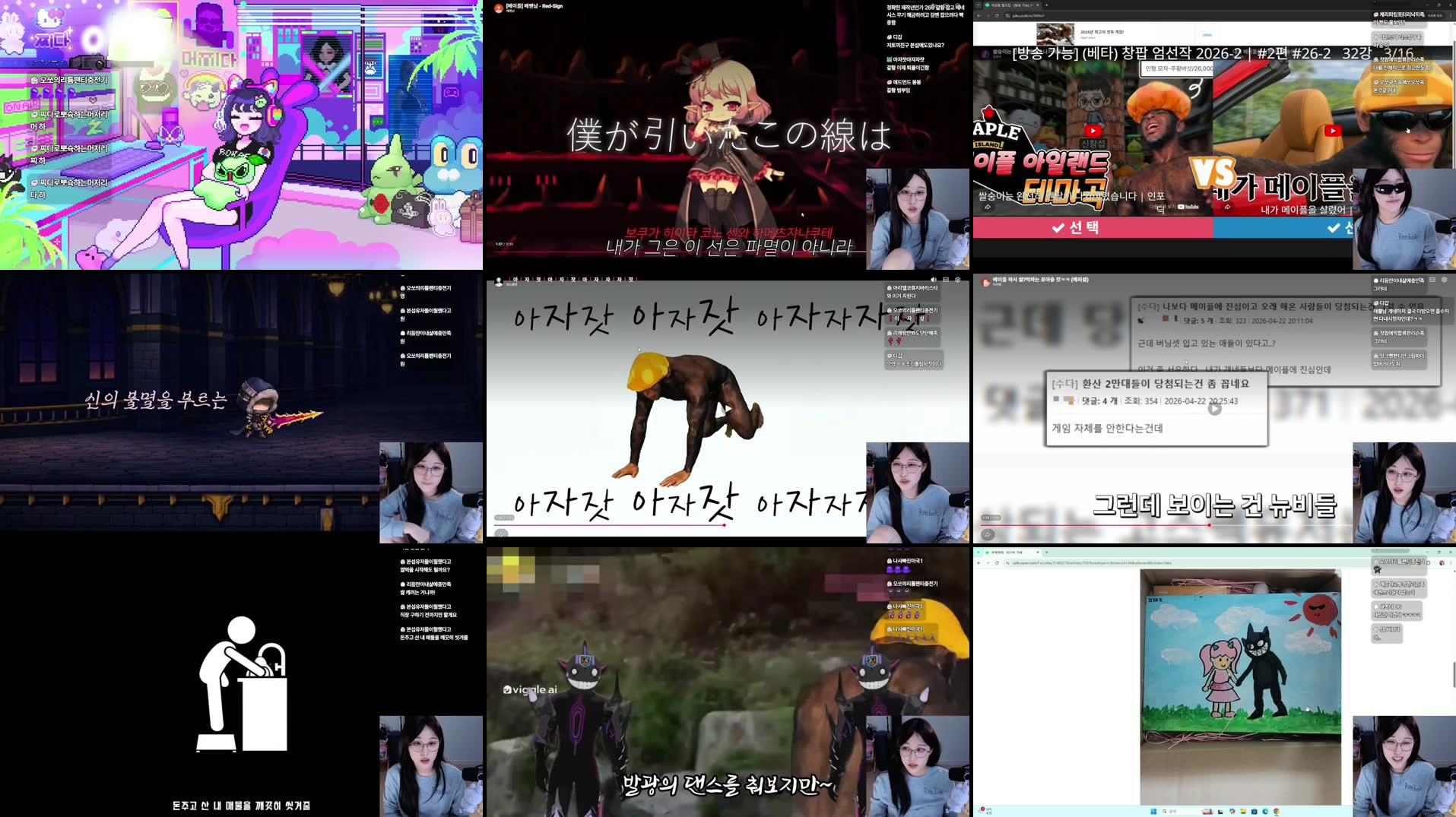This screenshot has width=1456, height=817.
Task: Click left red 선택 select button
Action: coord(1093,227)
